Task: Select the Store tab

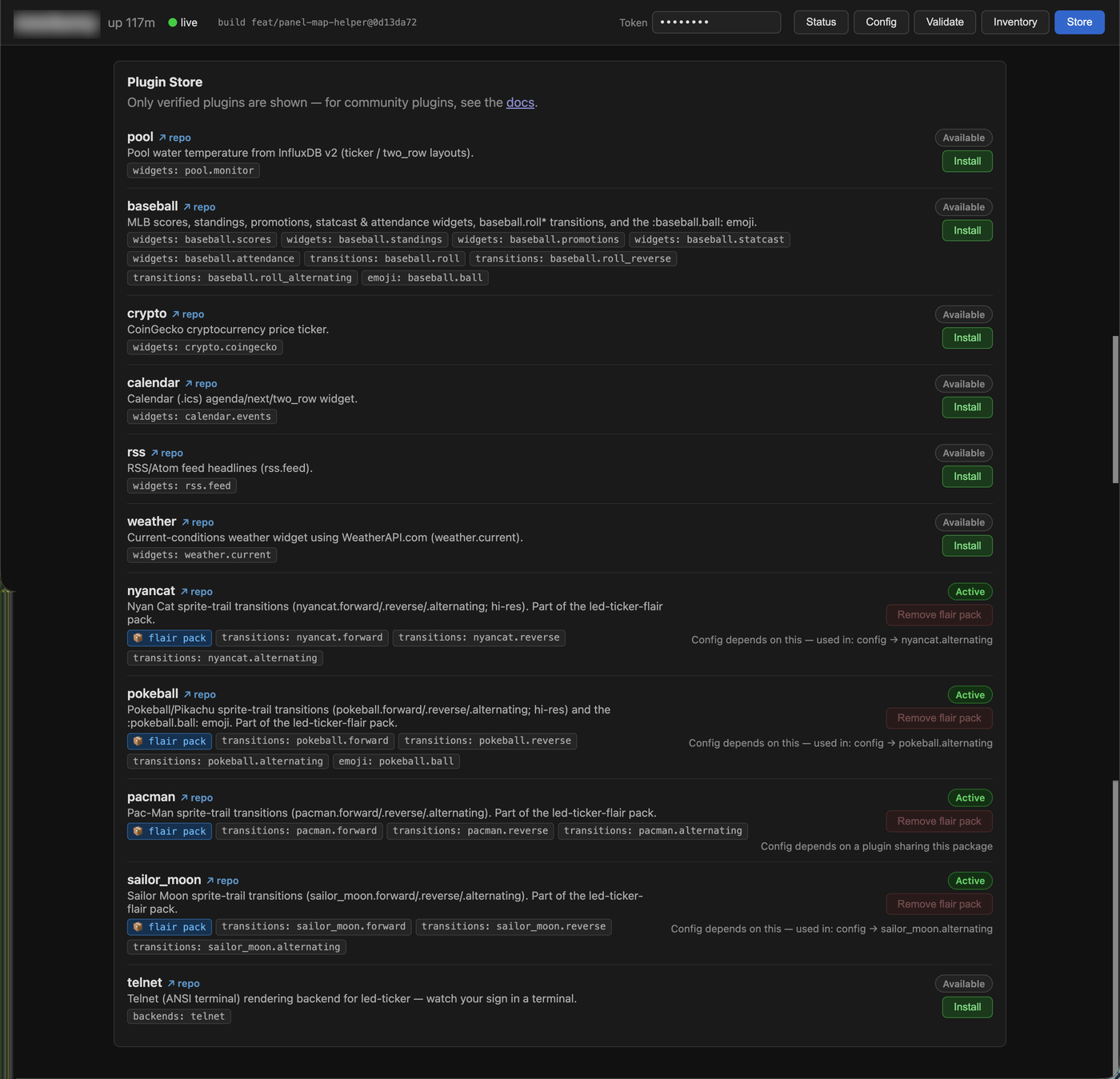Action: tap(1079, 22)
